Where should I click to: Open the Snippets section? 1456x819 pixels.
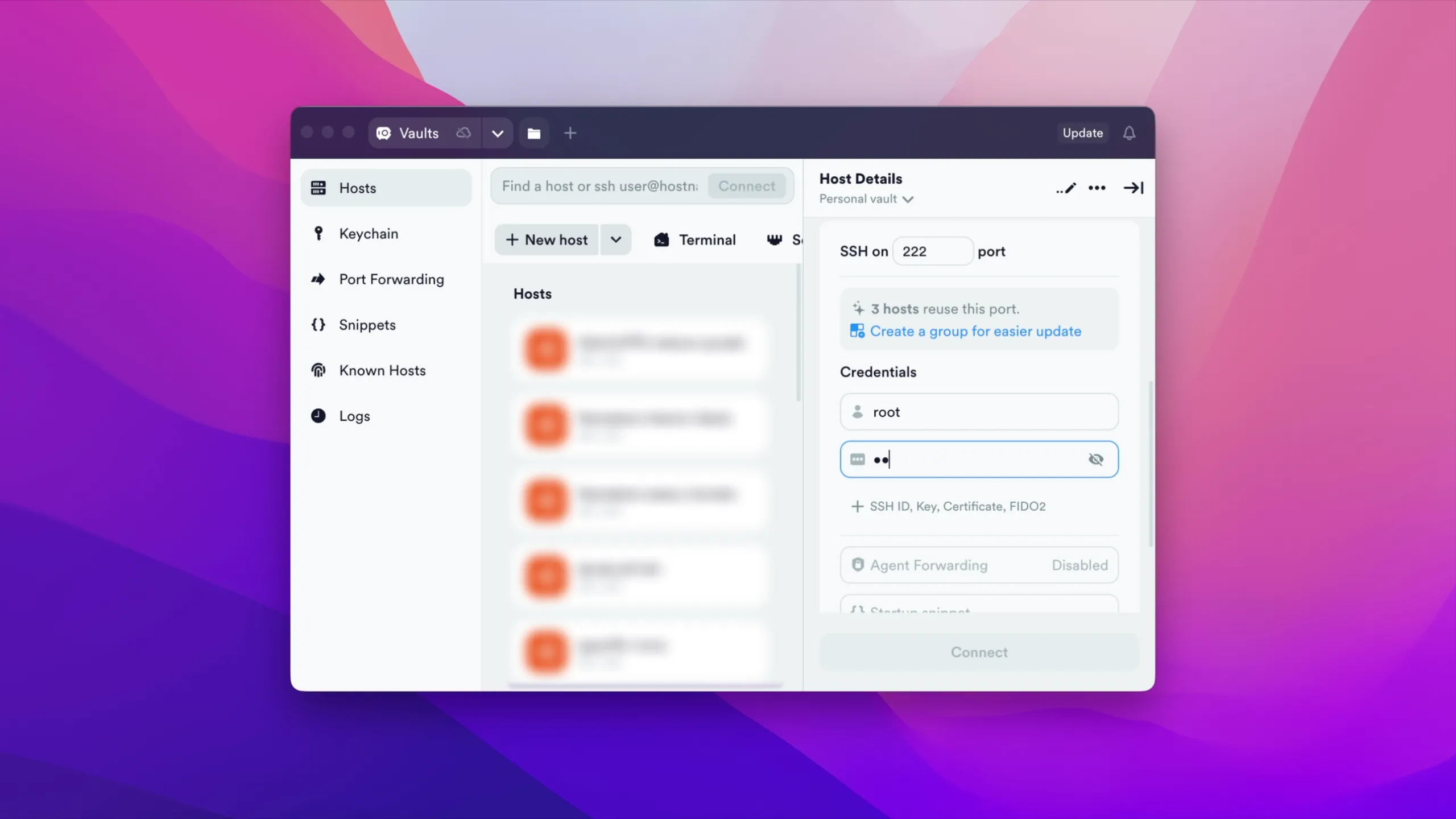[x=386, y=324]
